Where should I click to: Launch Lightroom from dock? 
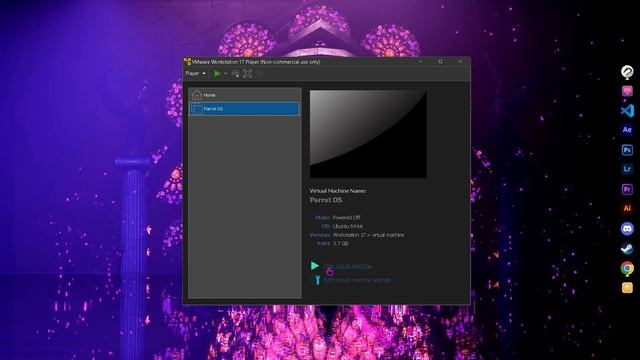tap(627, 169)
